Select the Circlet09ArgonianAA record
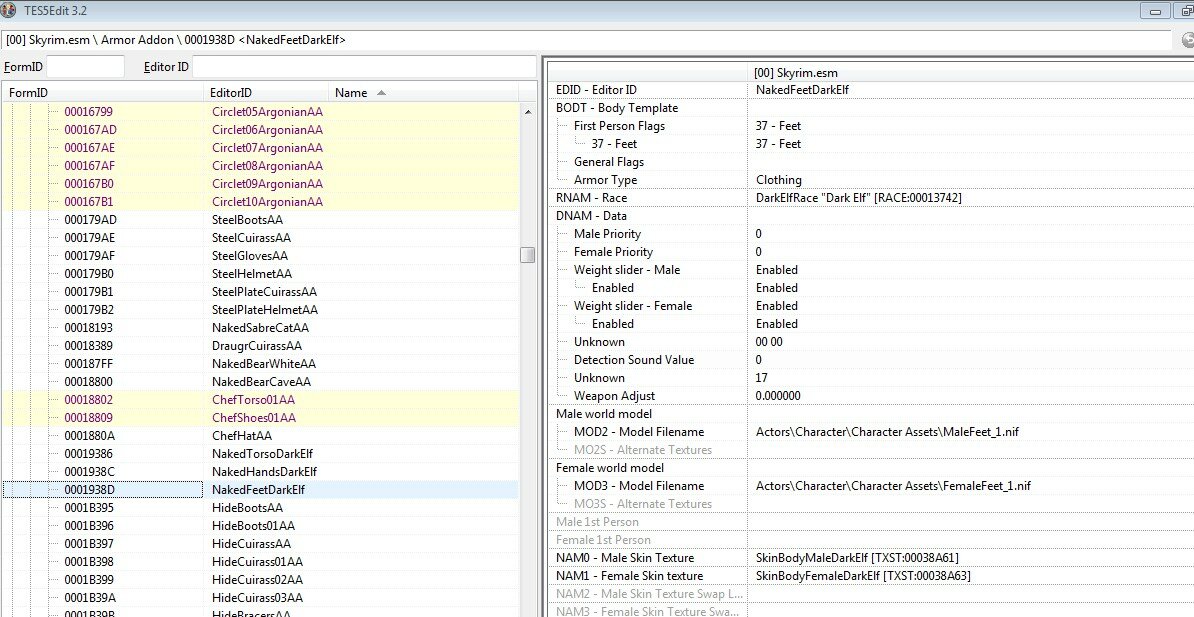 (x=260, y=184)
